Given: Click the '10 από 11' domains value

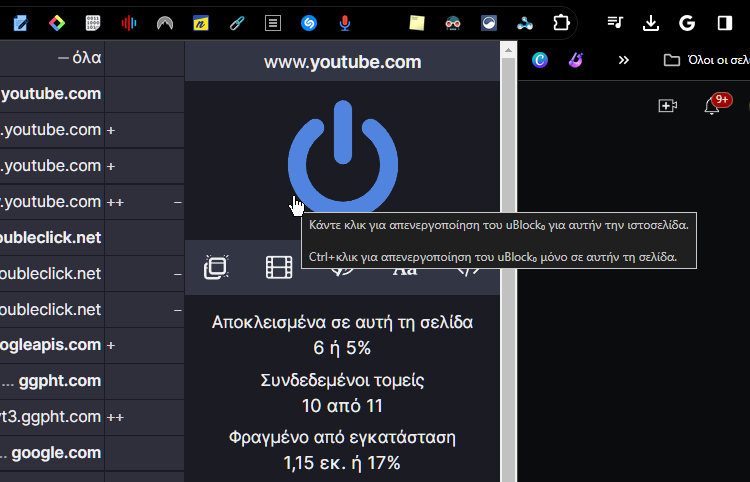Looking at the screenshot, I should tap(342, 406).
